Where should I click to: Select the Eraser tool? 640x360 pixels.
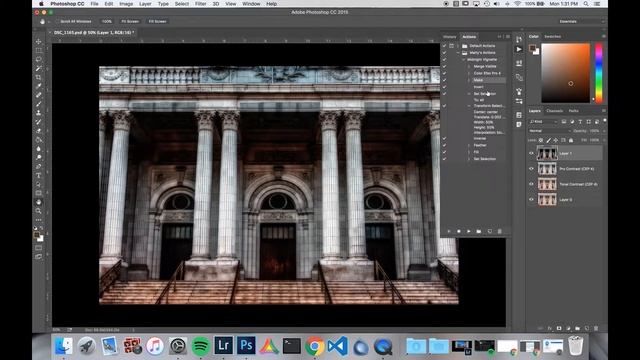click(x=39, y=131)
